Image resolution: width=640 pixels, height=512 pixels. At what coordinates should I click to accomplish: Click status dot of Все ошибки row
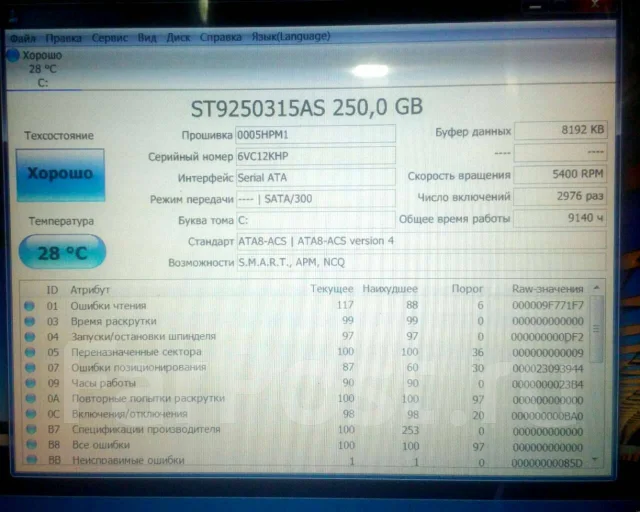point(31,445)
